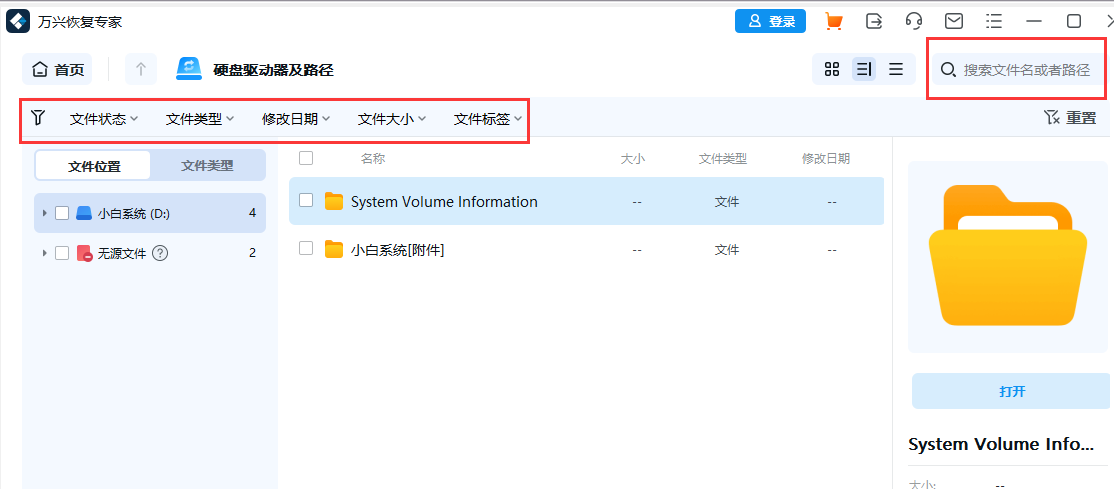Click the 登录 login button
Image resolution: width=1114 pixels, height=489 pixels.
pos(770,21)
